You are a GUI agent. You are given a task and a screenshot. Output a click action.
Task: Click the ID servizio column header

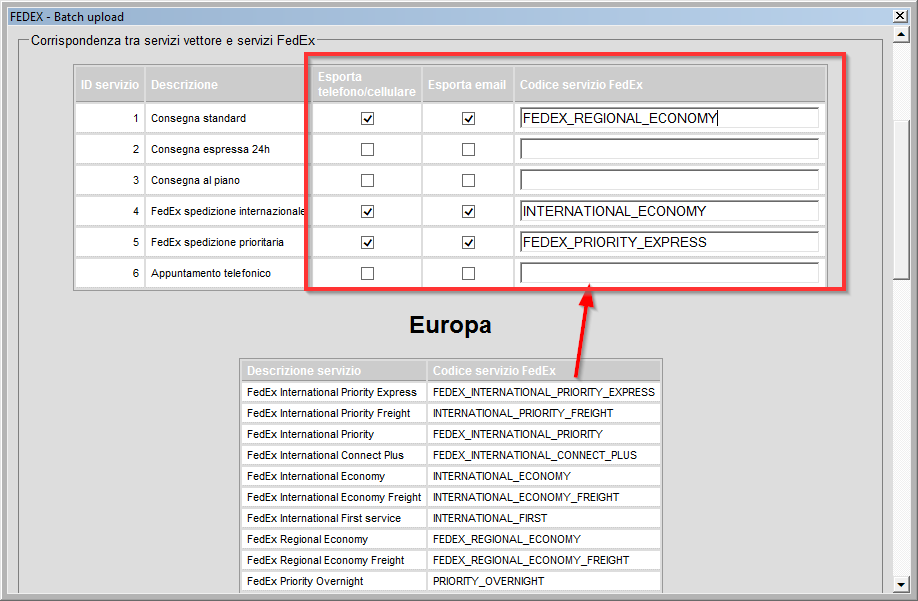(109, 84)
